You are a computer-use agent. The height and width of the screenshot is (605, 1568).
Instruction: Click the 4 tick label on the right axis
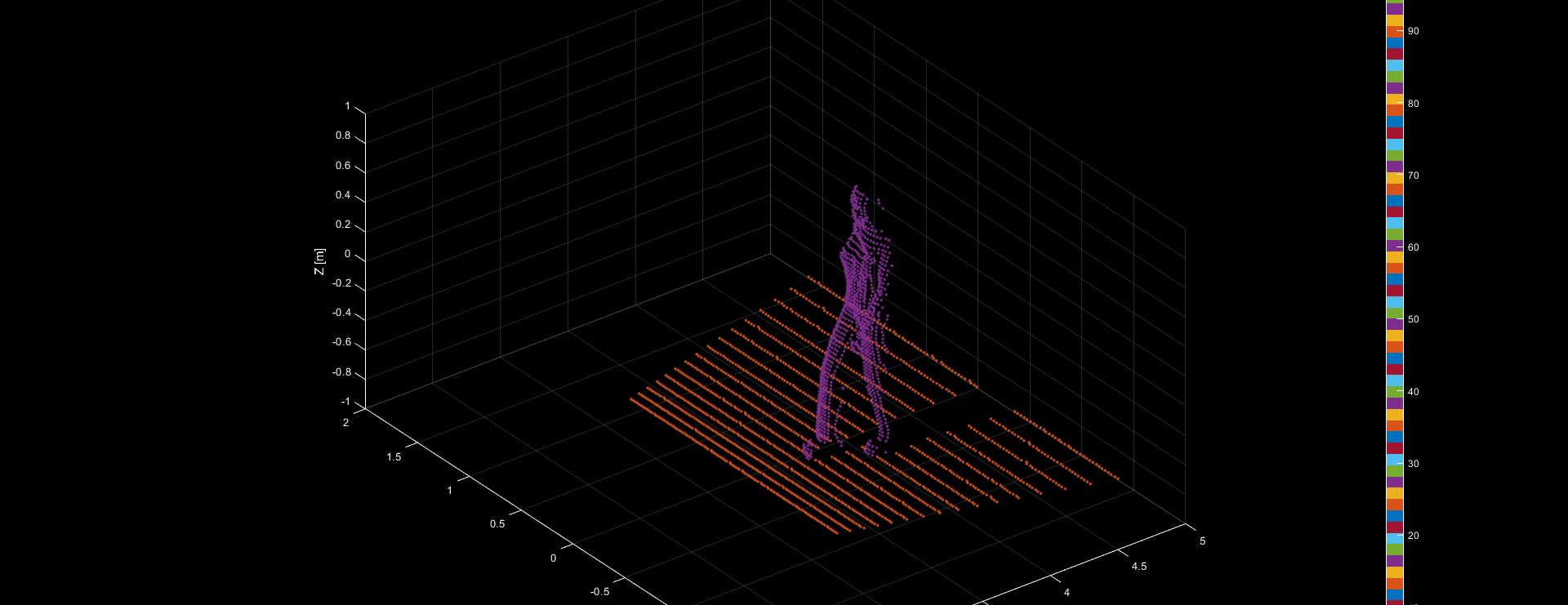[1067, 593]
